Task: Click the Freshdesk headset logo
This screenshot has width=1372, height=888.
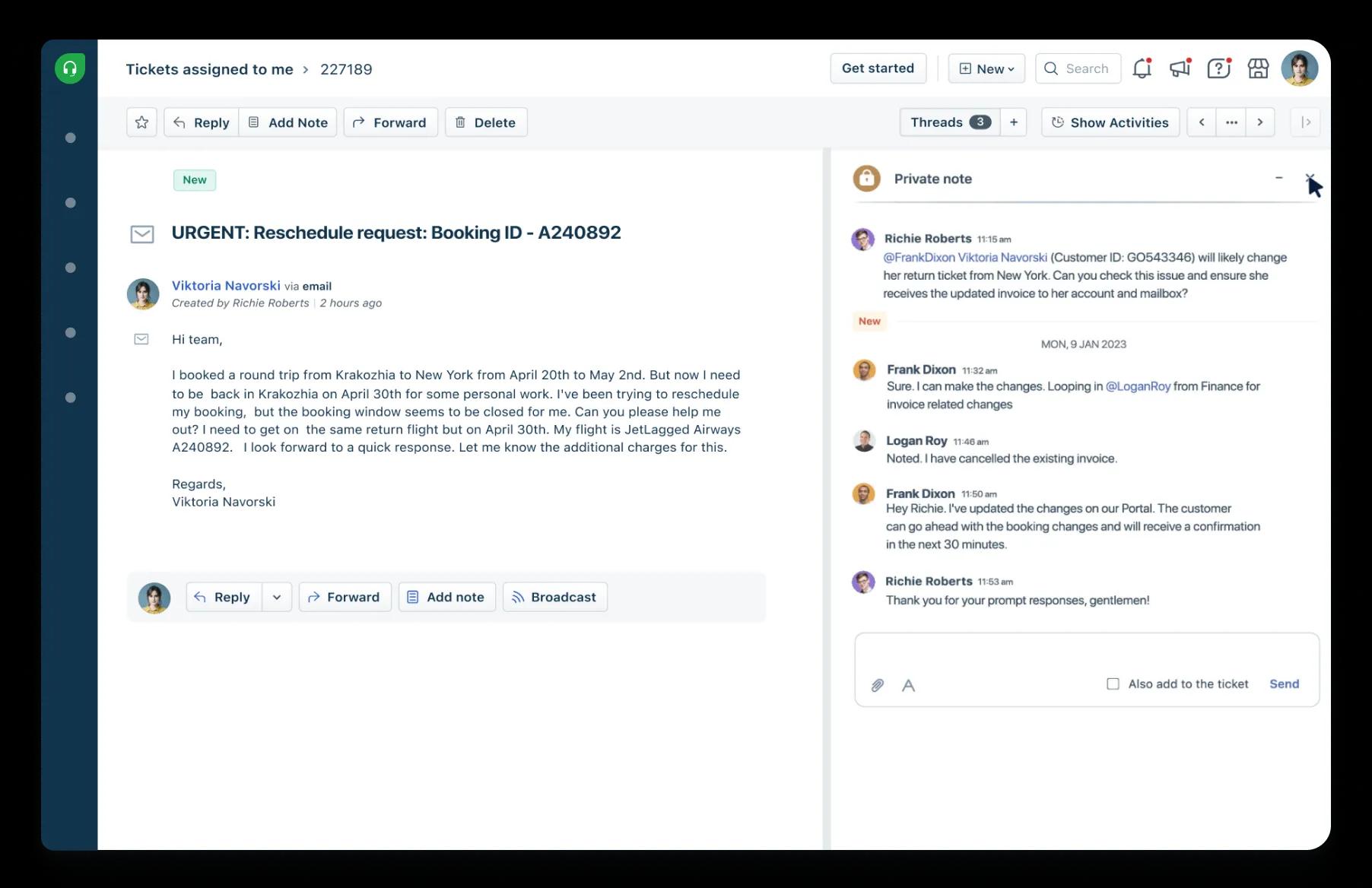Action: pos(70,69)
